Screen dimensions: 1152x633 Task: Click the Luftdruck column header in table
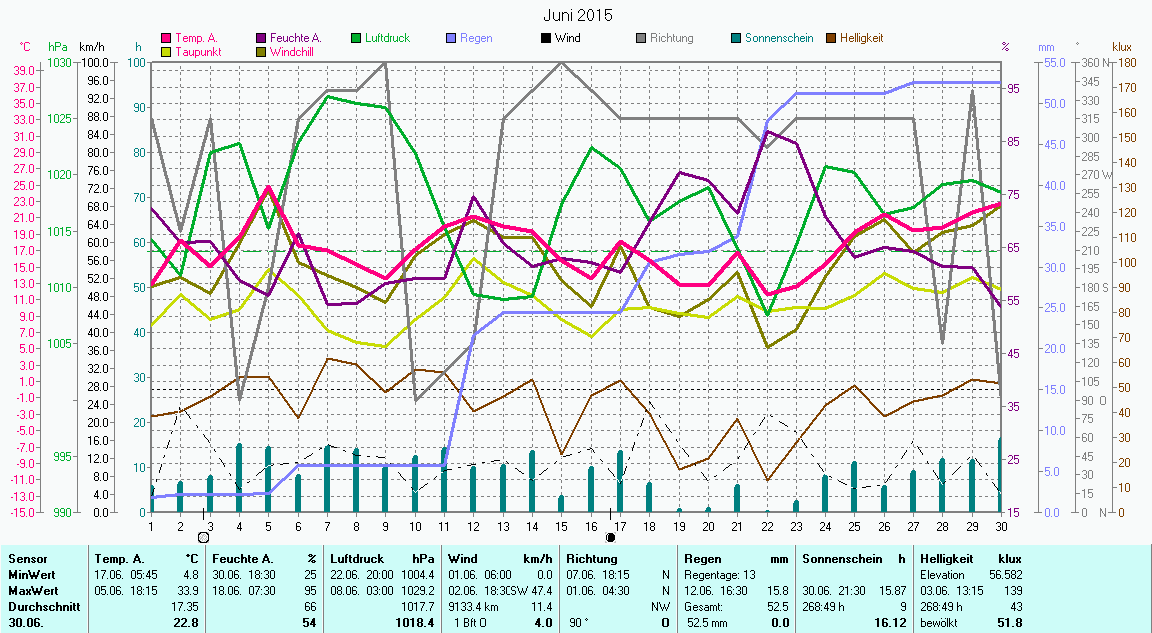tap(356, 560)
